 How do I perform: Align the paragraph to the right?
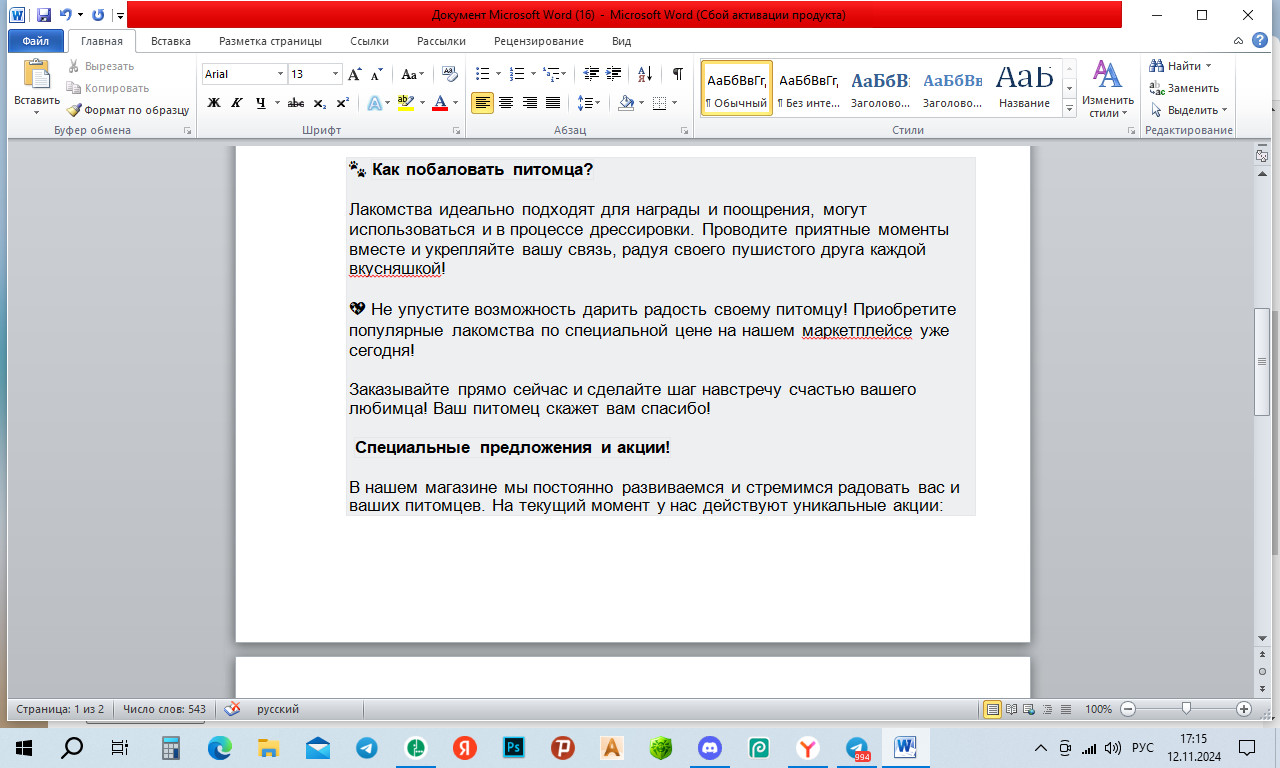pos(529,103)
